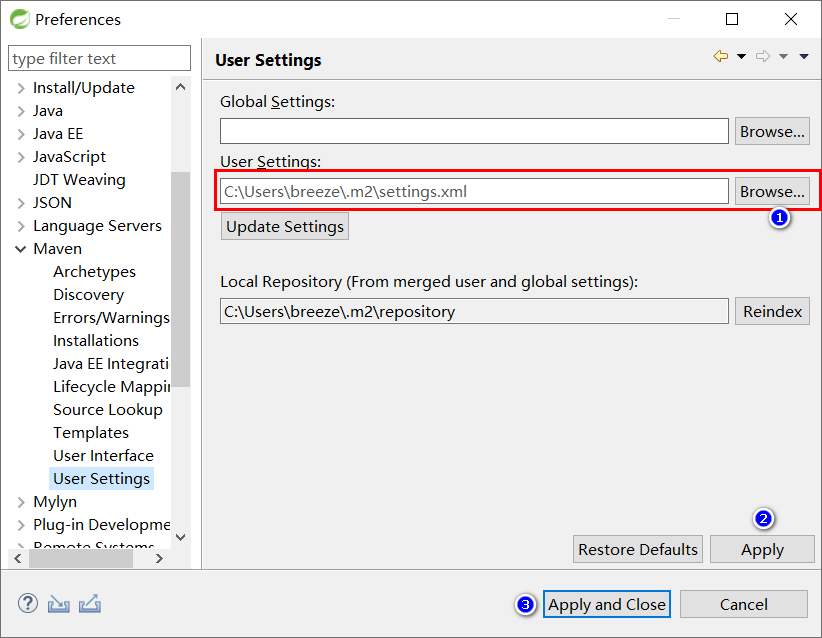Select Java EE Integration under Maven
The height and width of the screenshot is (638, 822).
coord(111,364)
